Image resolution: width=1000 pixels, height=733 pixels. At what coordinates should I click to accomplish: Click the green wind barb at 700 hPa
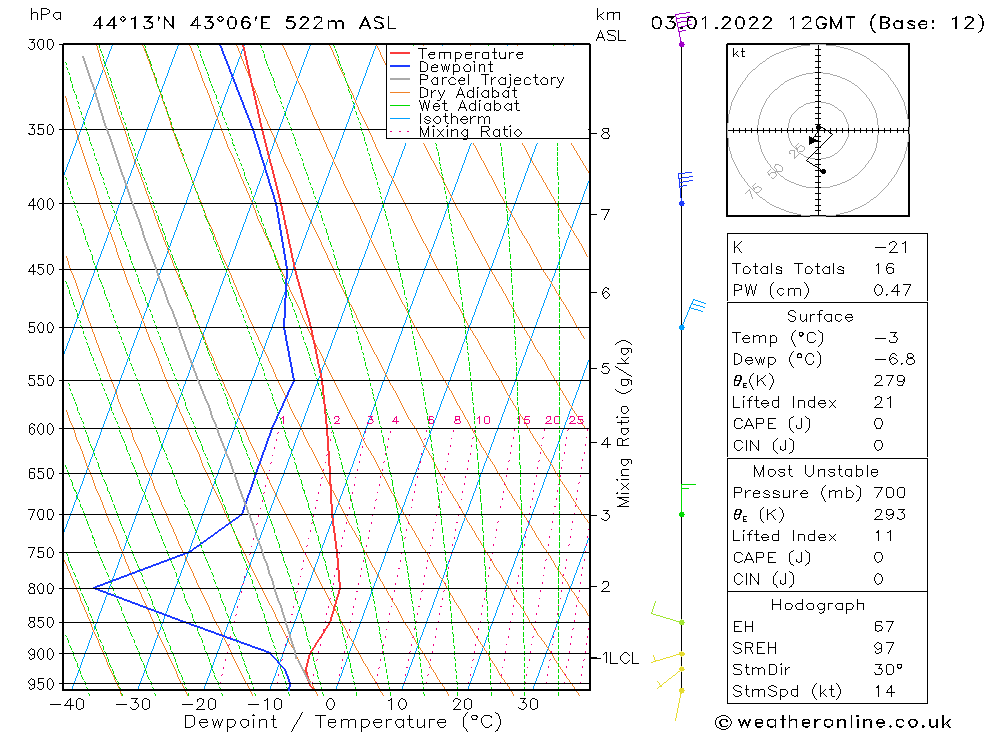click(688, 500)
